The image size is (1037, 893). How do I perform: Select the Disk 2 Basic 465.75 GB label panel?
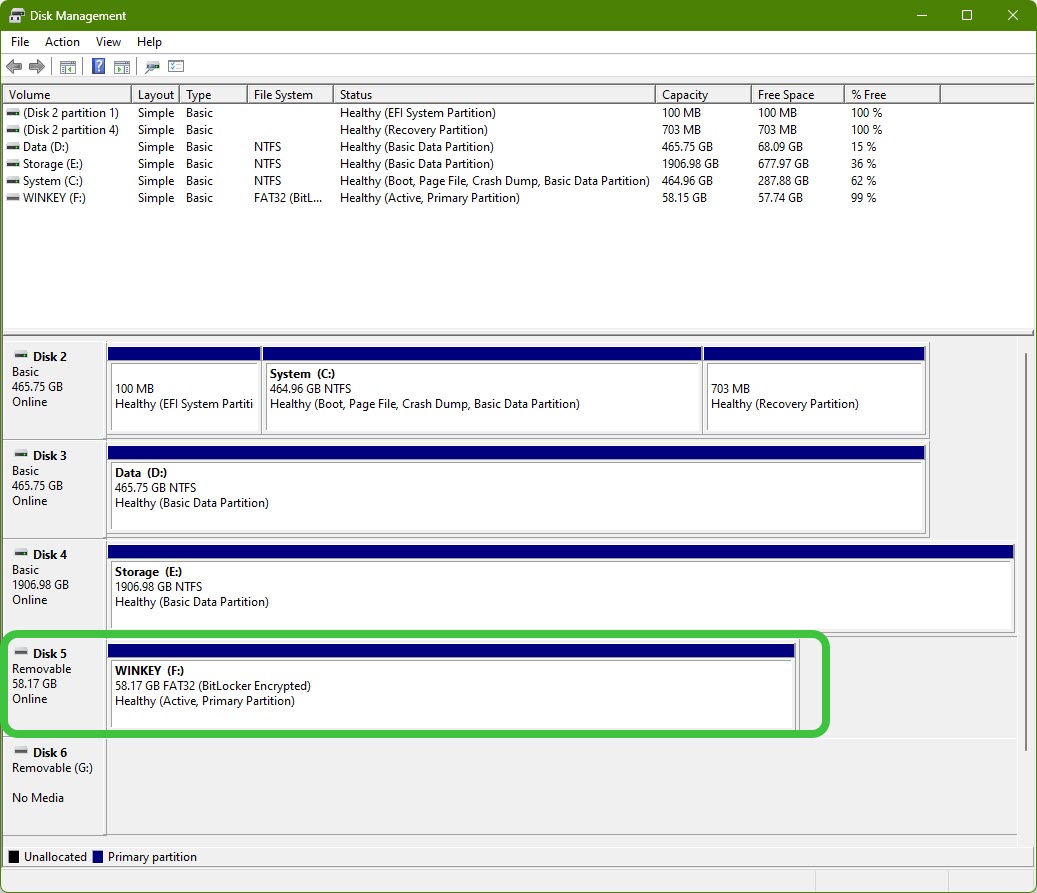pos(54,390)
